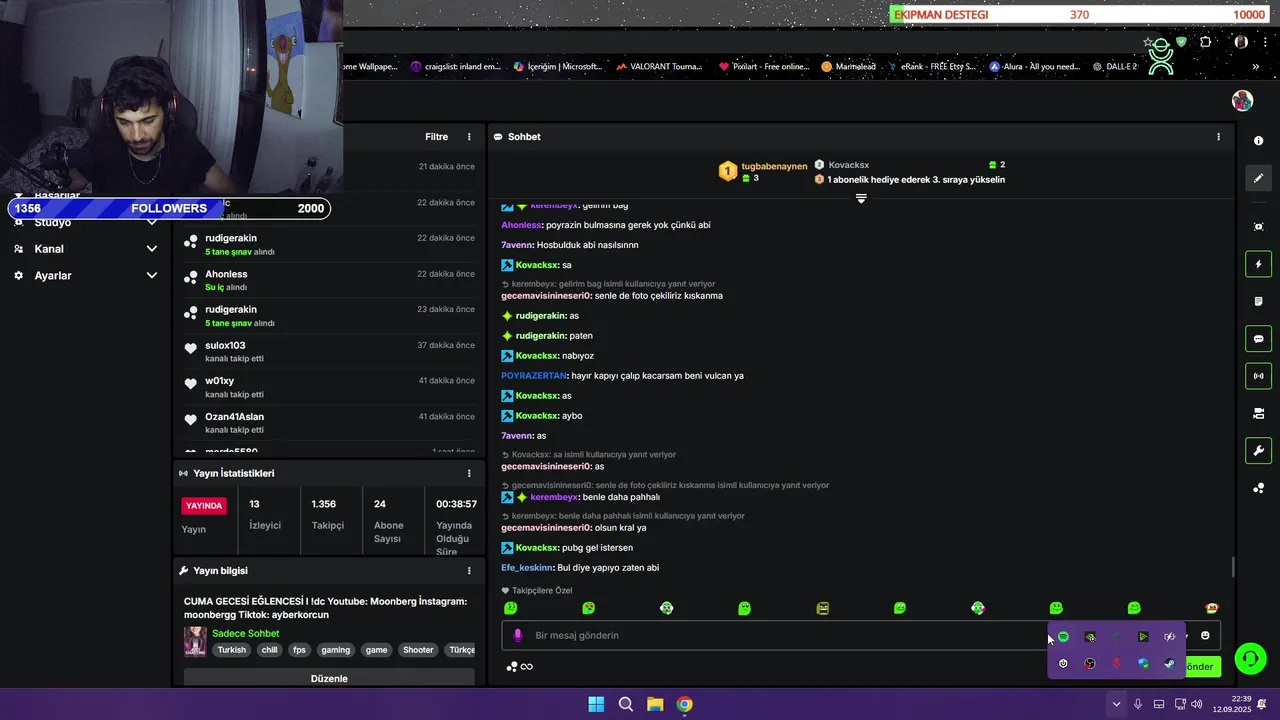Open Chrome extensions puzzle icon
The height and width of the screenshot is (720, 1280).
(x=1205, y=42)
